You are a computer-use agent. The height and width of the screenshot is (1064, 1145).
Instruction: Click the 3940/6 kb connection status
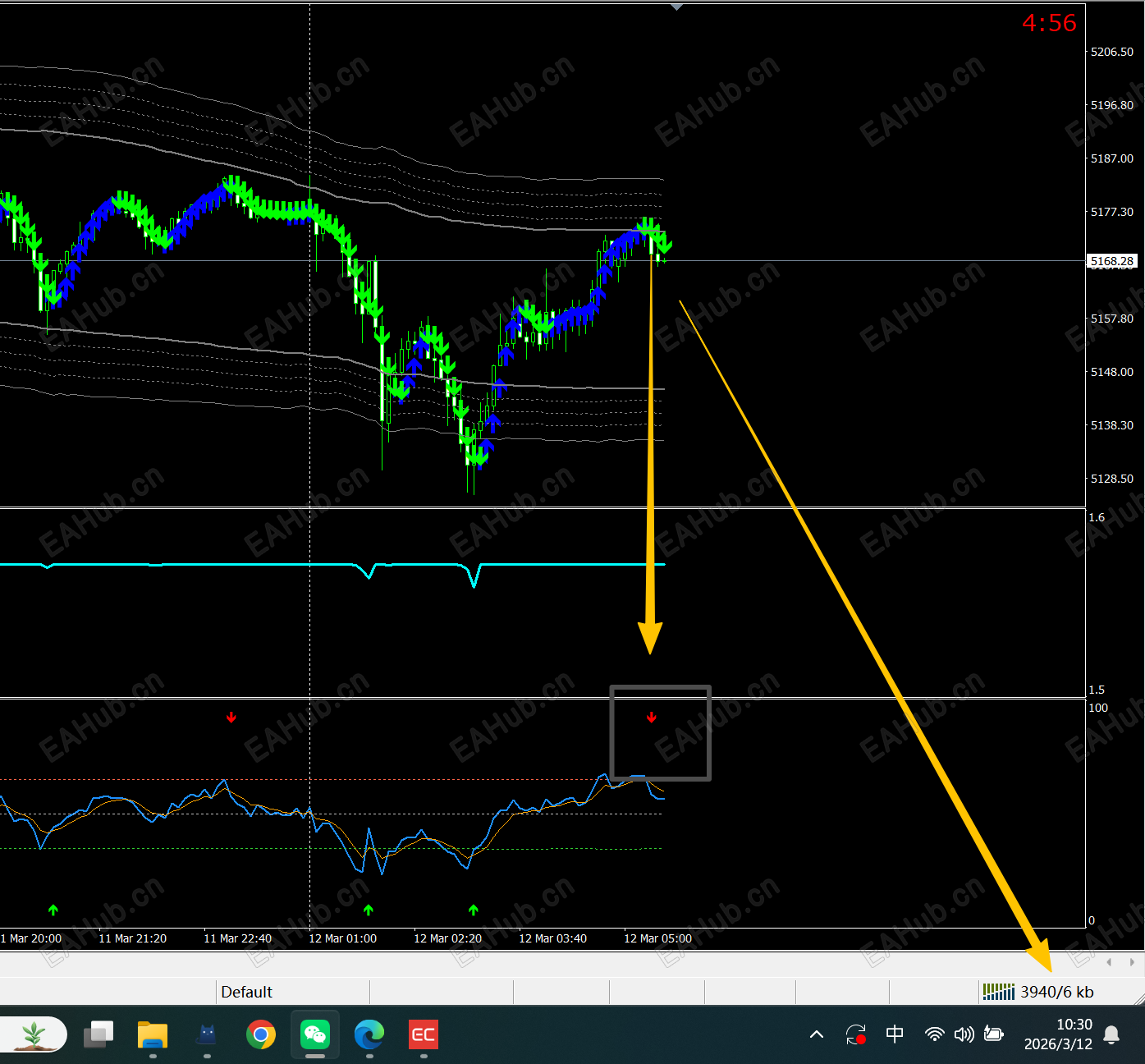coord(1057,992)
